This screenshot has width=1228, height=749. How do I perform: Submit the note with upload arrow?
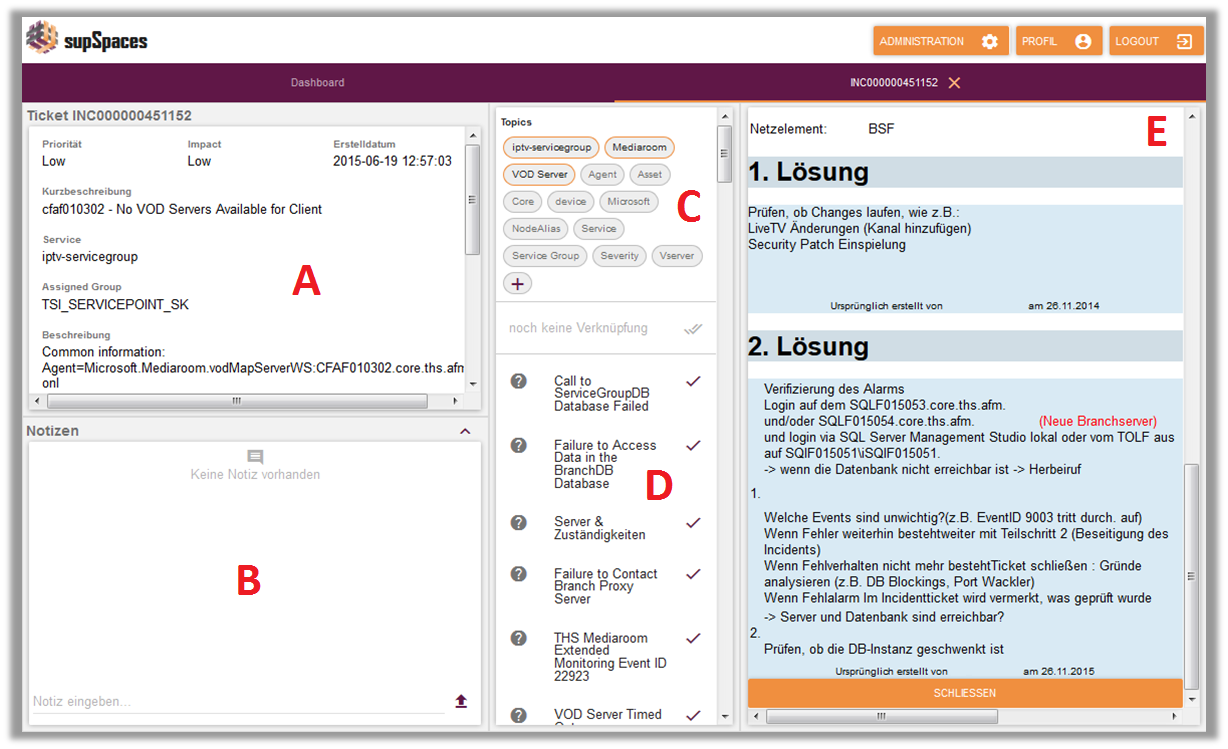click(x=461, y=702)
